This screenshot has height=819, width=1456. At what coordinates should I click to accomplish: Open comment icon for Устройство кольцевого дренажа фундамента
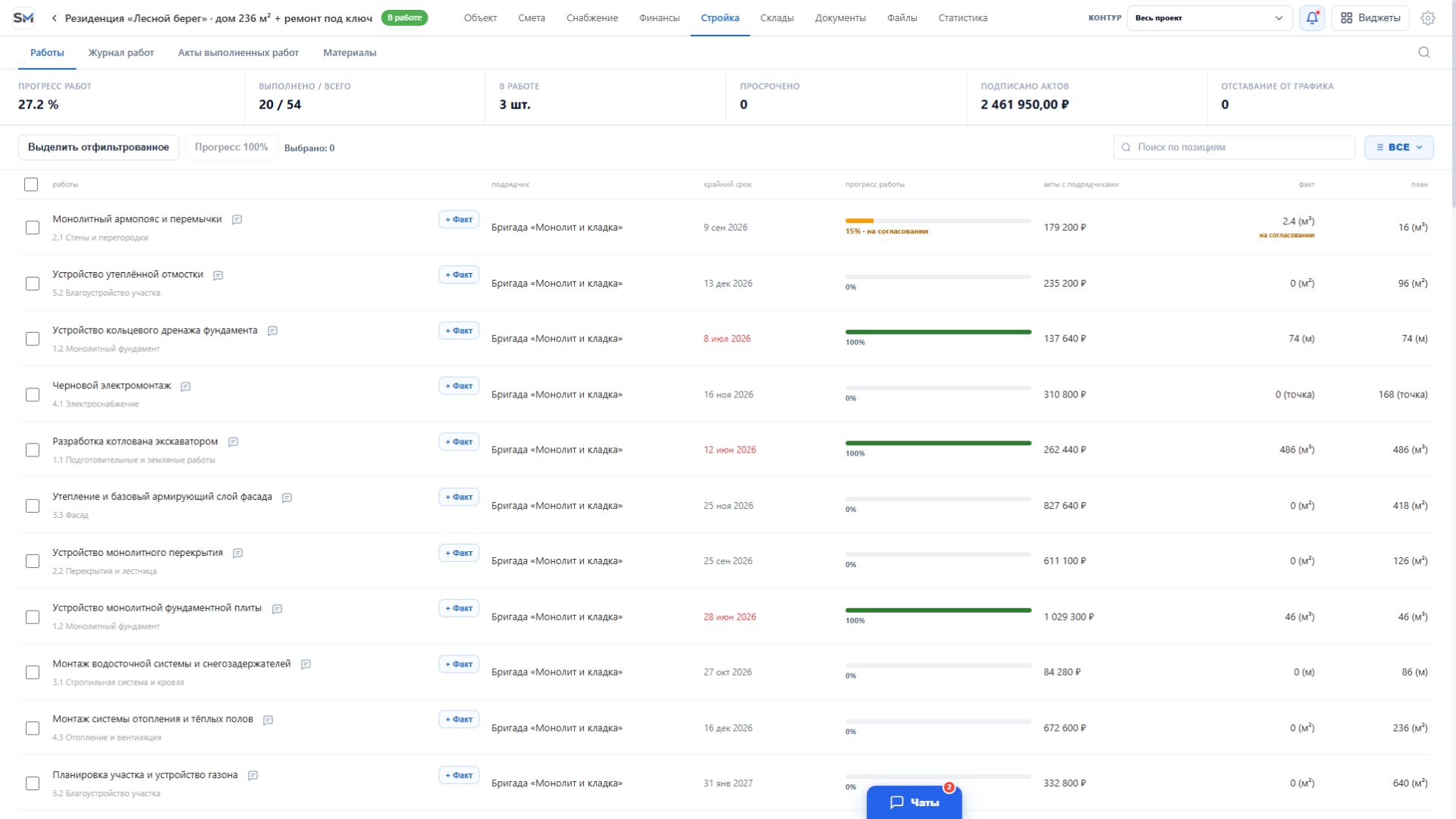(272, 331)
